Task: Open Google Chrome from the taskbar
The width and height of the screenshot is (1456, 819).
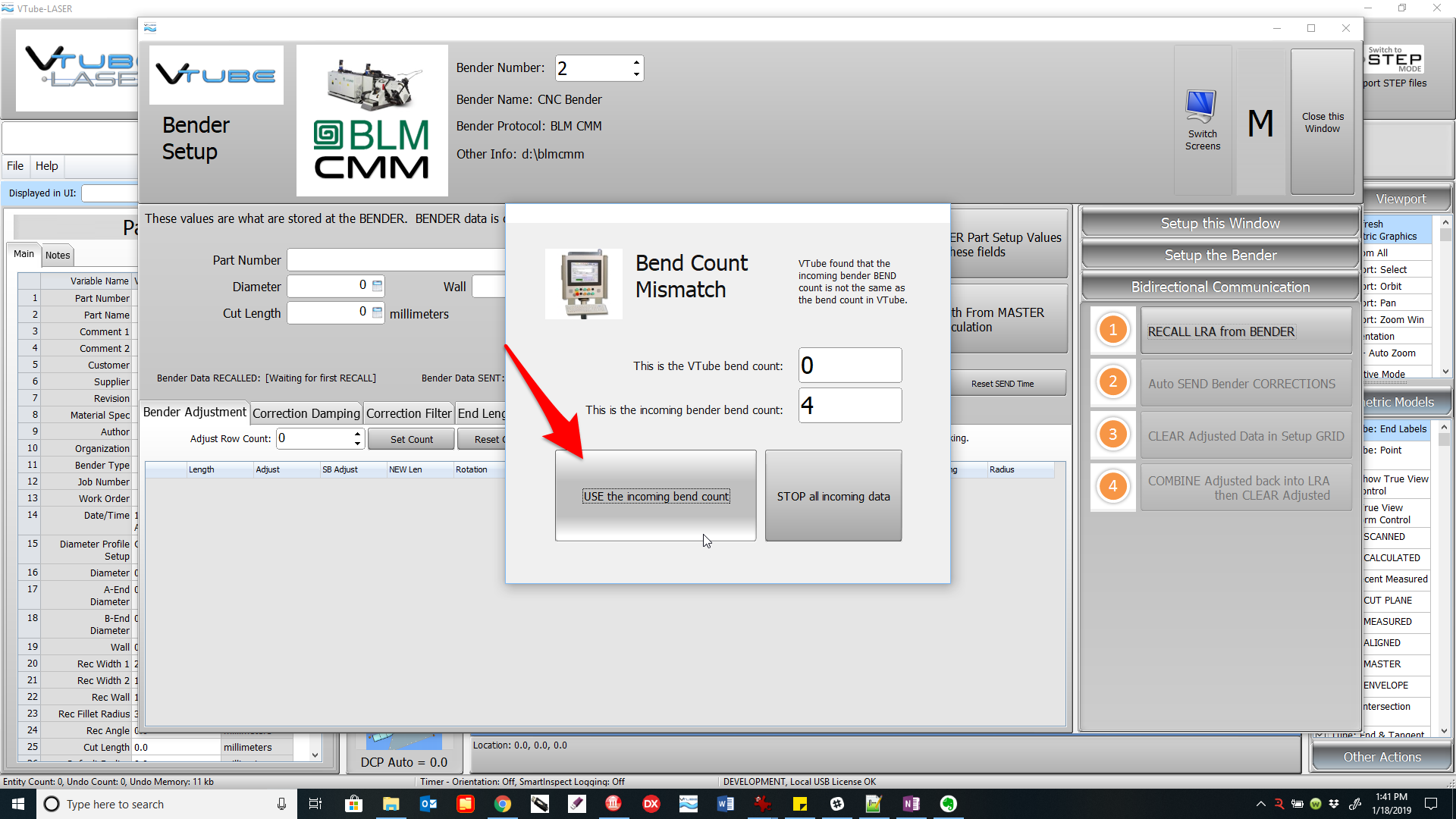Action: click(x=502, y=804)
